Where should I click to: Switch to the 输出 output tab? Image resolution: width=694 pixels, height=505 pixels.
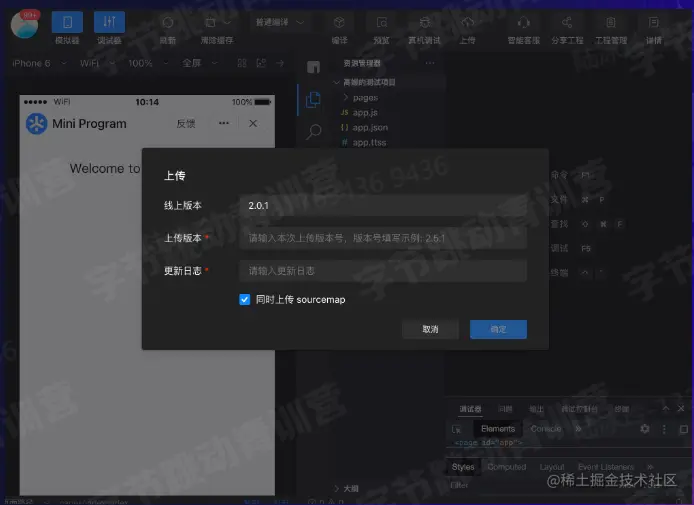click(x=536, y=409)
